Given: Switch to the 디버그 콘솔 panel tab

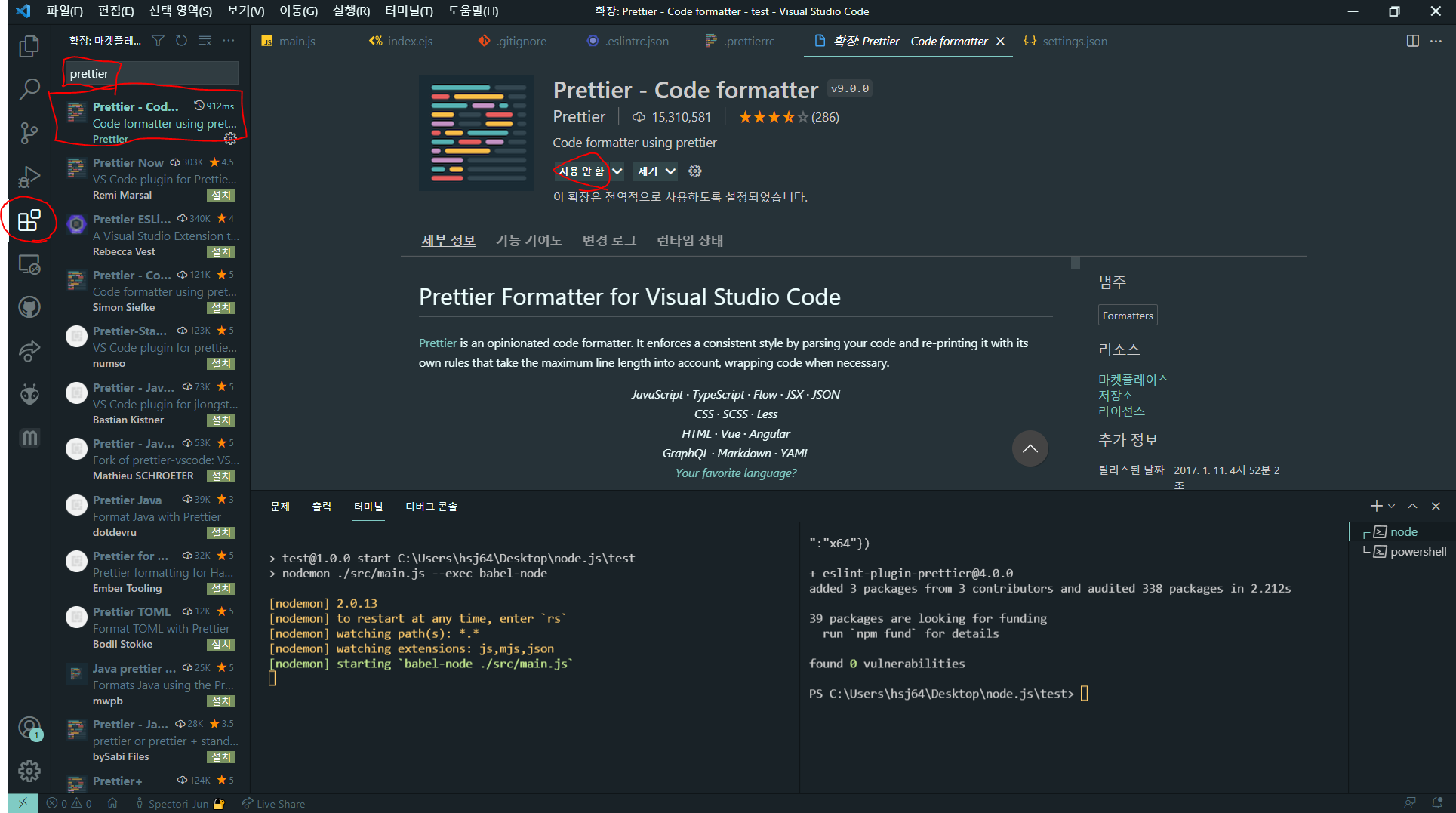Looking at the screenshot, I should pos(432,506).
